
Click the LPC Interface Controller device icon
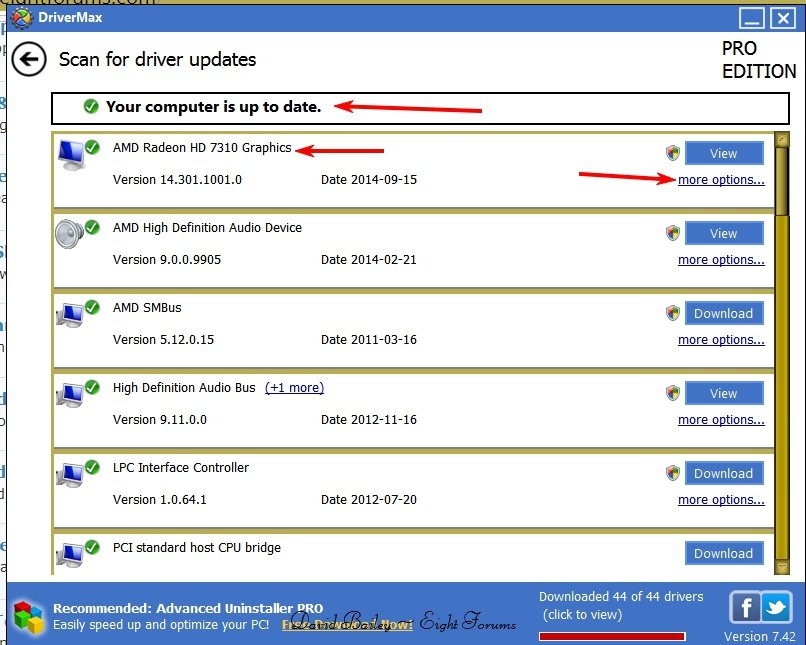70,475
